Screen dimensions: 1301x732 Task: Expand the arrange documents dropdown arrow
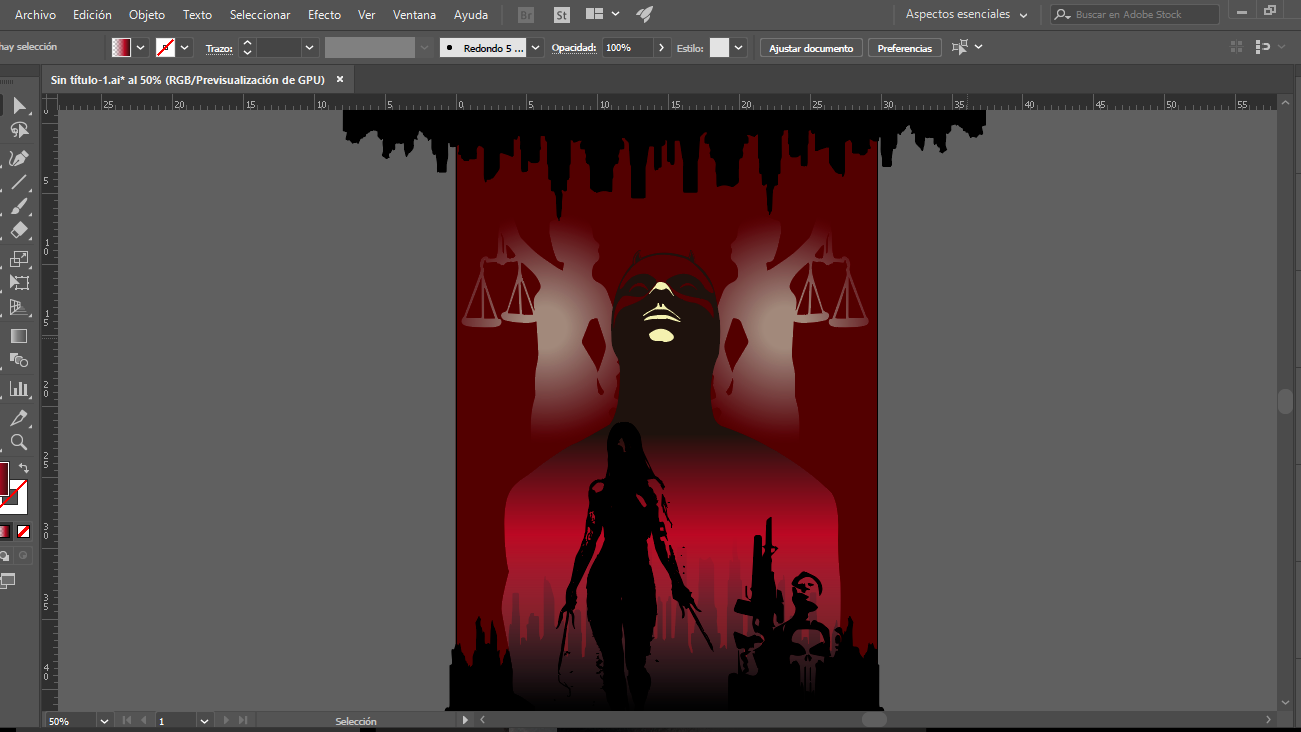pyautogui.click(x=615, y=14)
